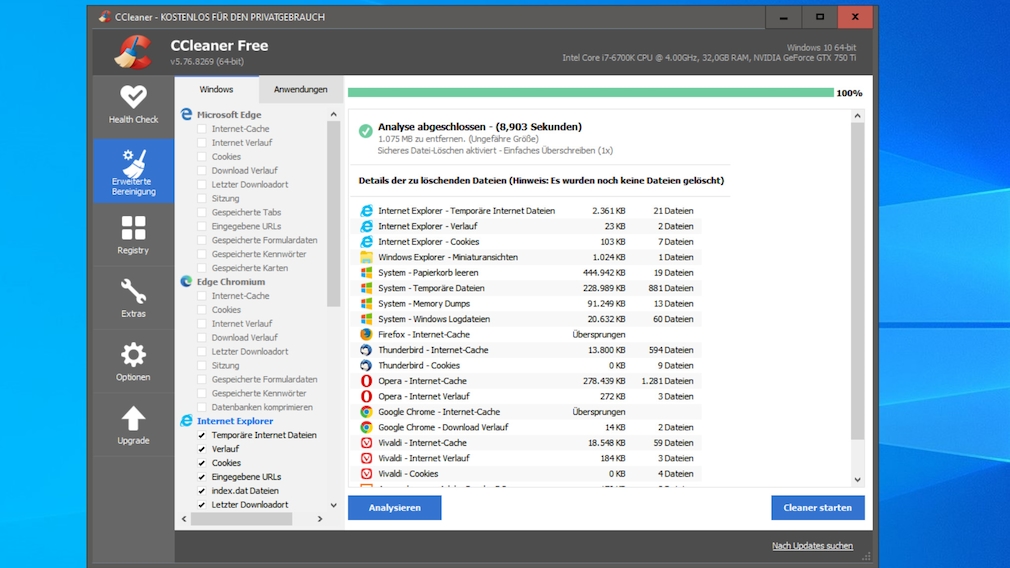Click the green analysis progress bar
The height and width of the screenshot is (568, 1010).
click(591, 93)
